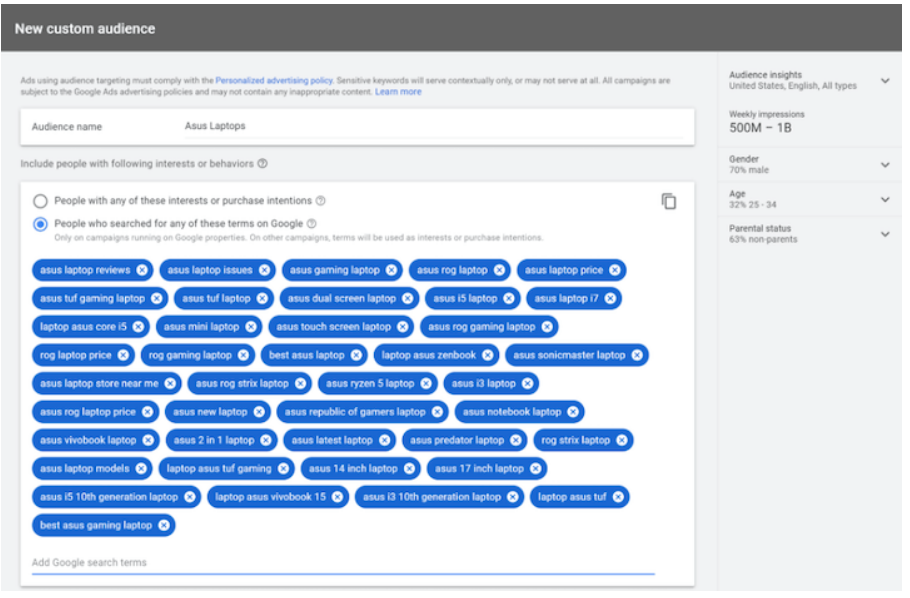This screenshot has height=598, width=910.
Task: Delete 'asus rog gaming laptop' term
Action: [x=547, y=327]
